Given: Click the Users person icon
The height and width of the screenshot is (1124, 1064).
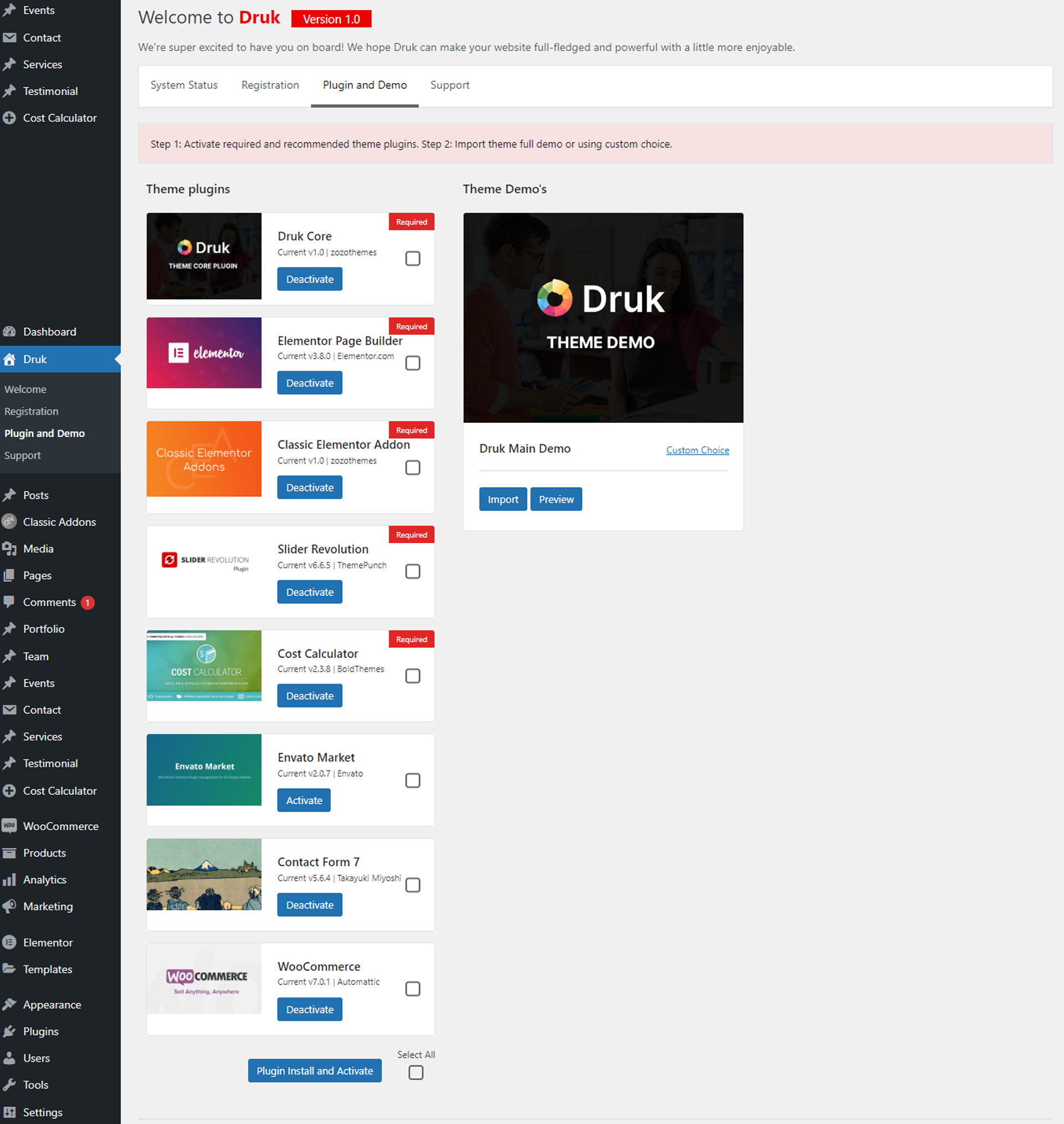Looking at the screenshot, I should click(x=9, y=1057).
